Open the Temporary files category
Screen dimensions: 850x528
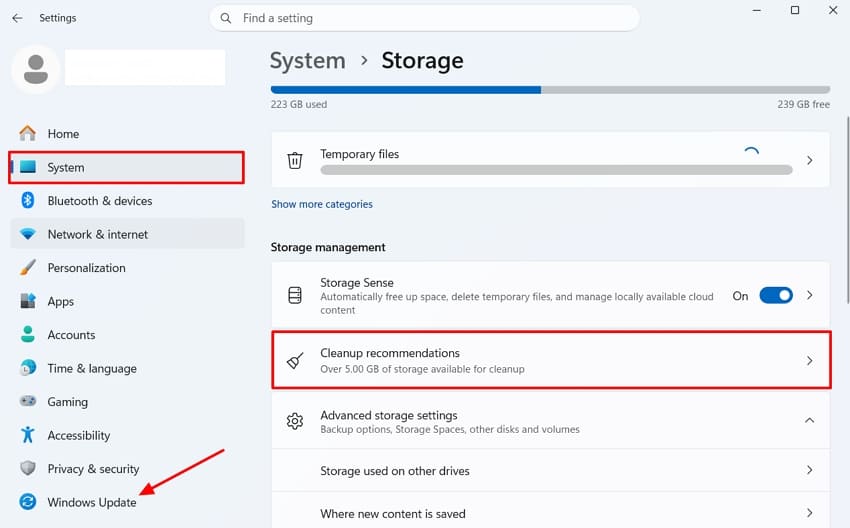coord(551,160)
